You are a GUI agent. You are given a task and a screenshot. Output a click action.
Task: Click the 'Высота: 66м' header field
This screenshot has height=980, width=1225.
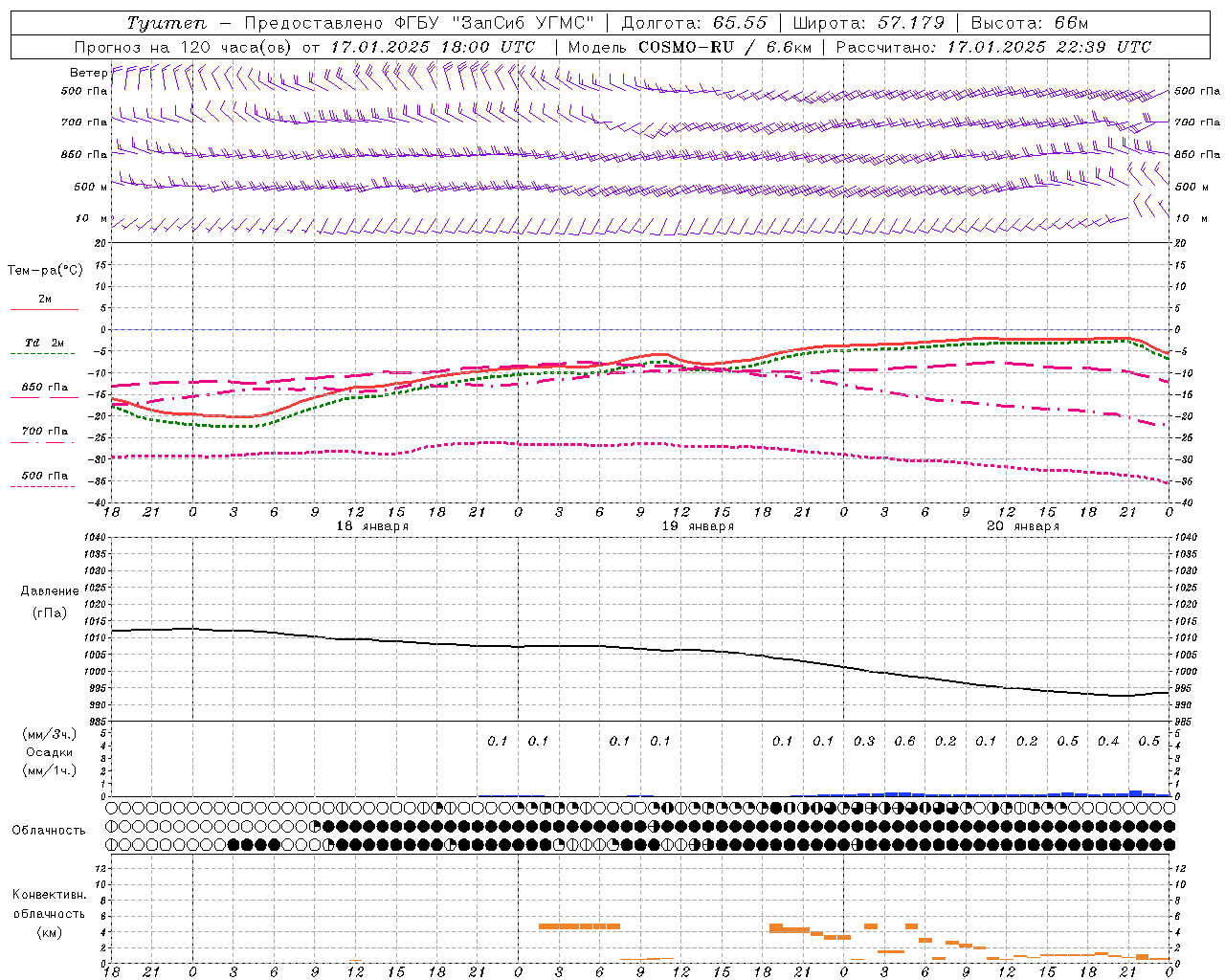coord(1030,23)
